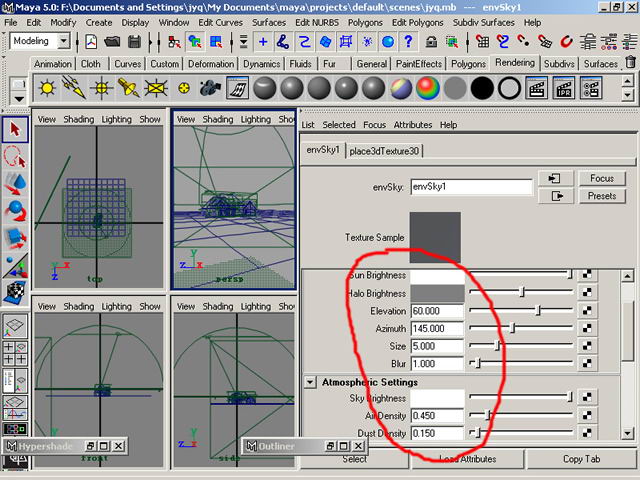Assign the black surface shader sphere
The width and height of the screenshot is (640, 480).
(x=482, y=88)
